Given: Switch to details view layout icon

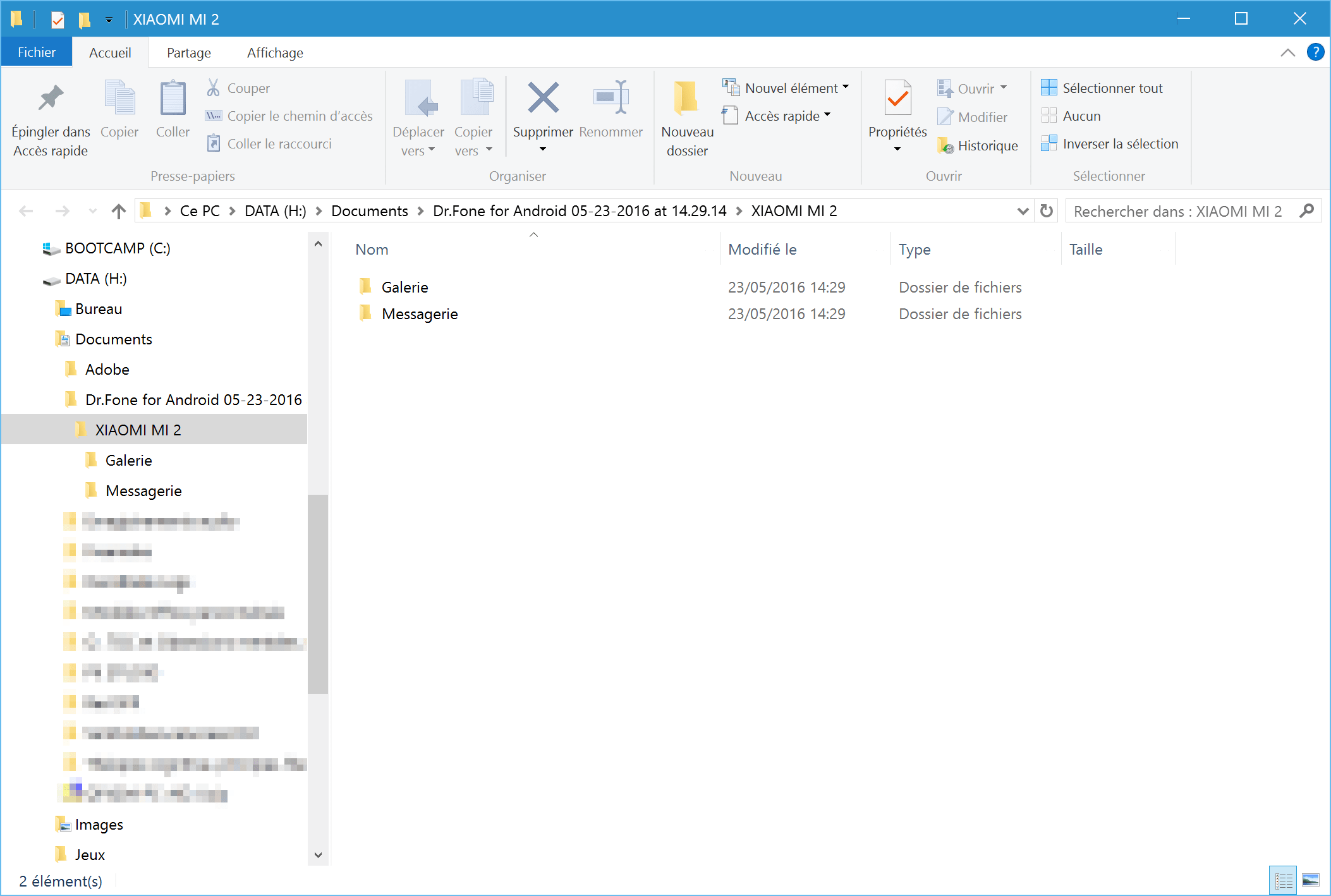Looking at the screenshot, I should pos(1284,881).
